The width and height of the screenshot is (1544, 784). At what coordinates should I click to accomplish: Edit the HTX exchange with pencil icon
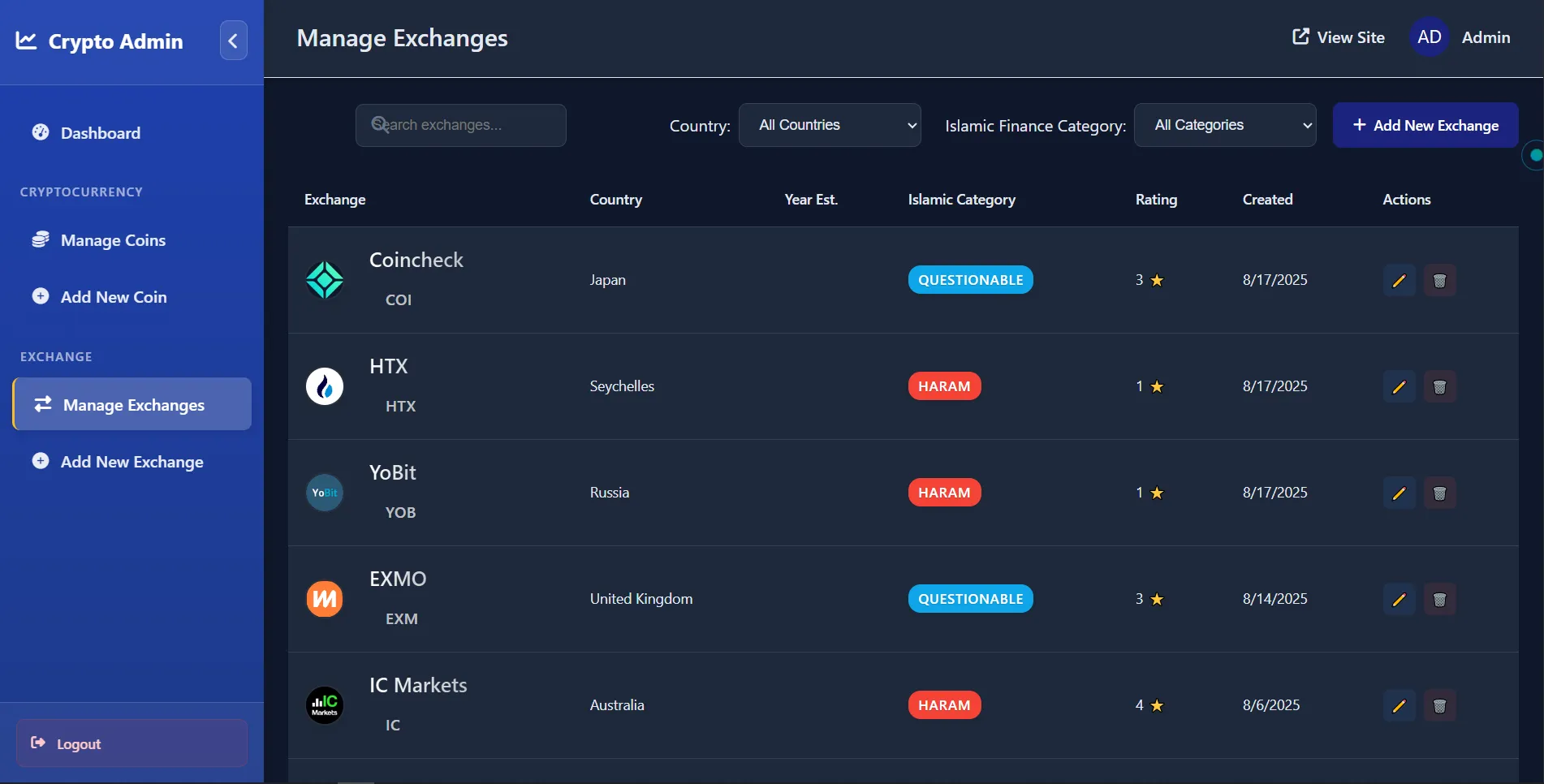point(1399,387)
